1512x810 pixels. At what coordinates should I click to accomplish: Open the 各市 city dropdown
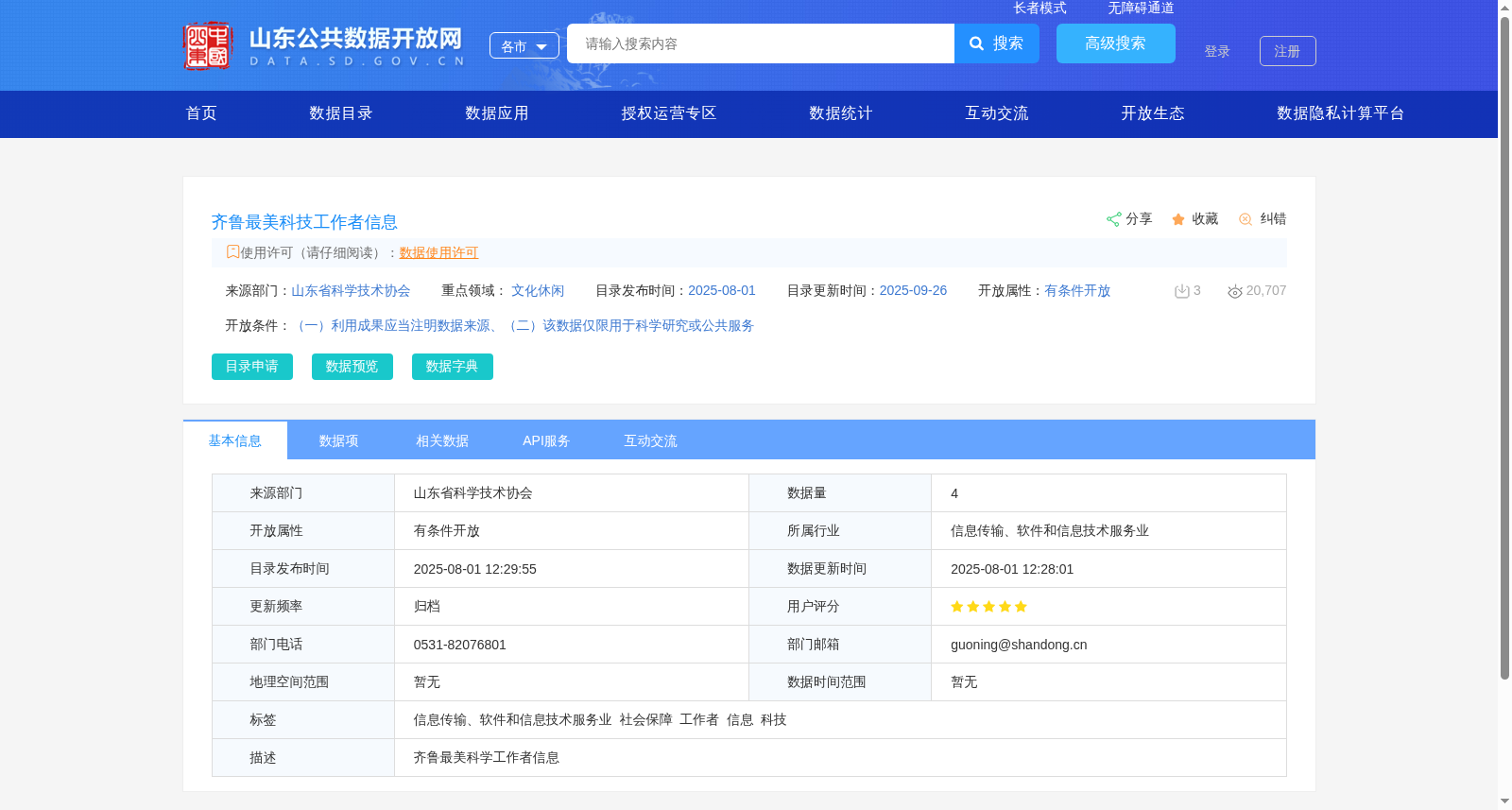(x=524, y=45)
